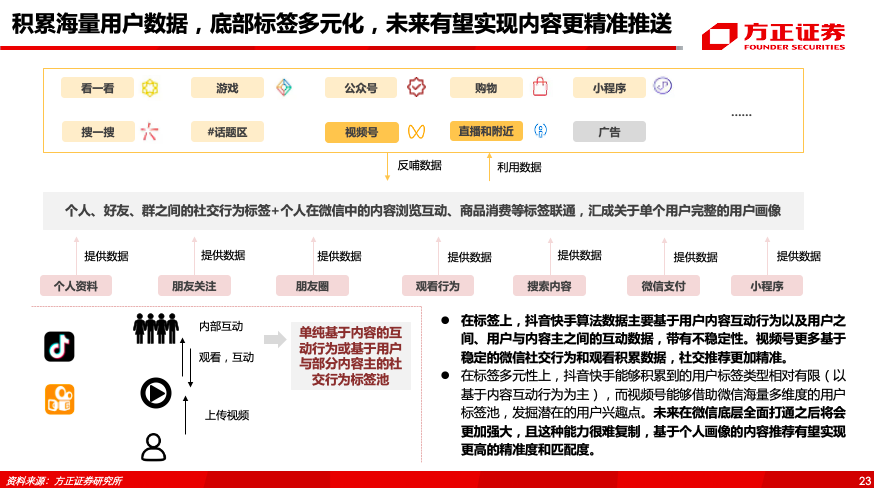Click the ellipsis …… in the top frame
This screenshot has height=488, width=874.
[741, 114]
